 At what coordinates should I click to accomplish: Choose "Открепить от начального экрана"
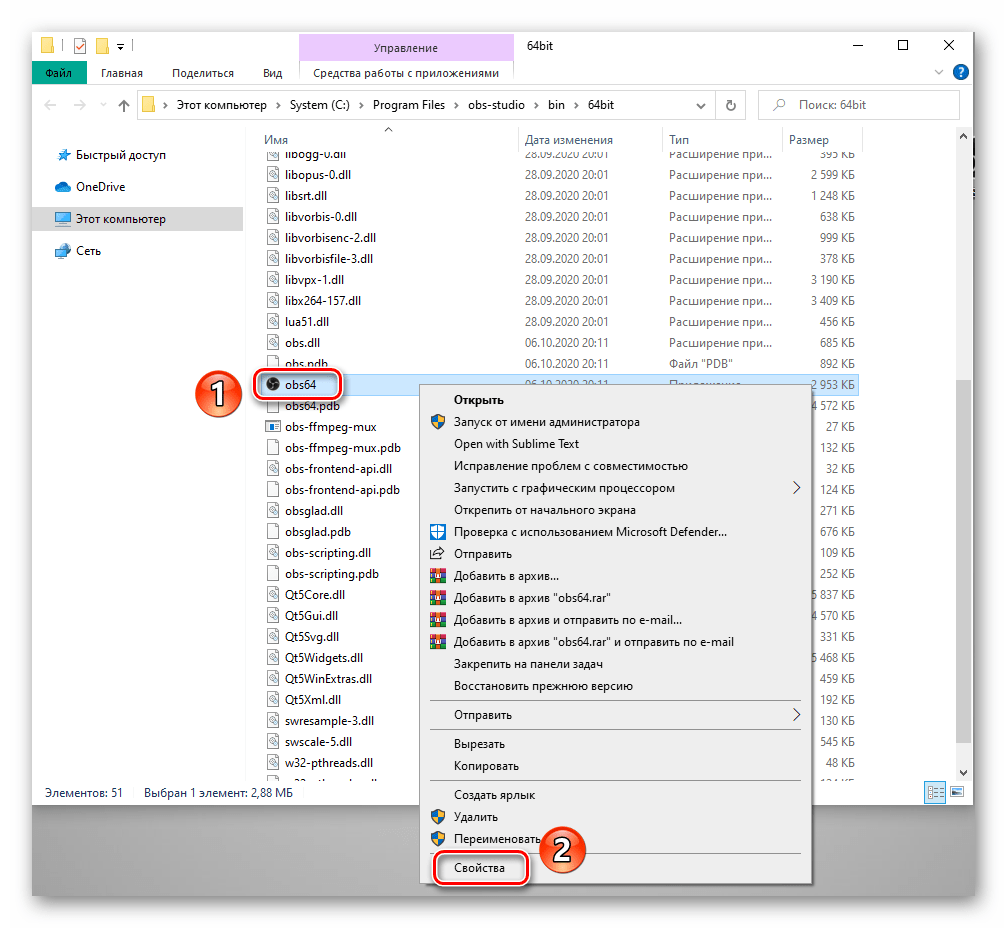(x=545, y=510)
